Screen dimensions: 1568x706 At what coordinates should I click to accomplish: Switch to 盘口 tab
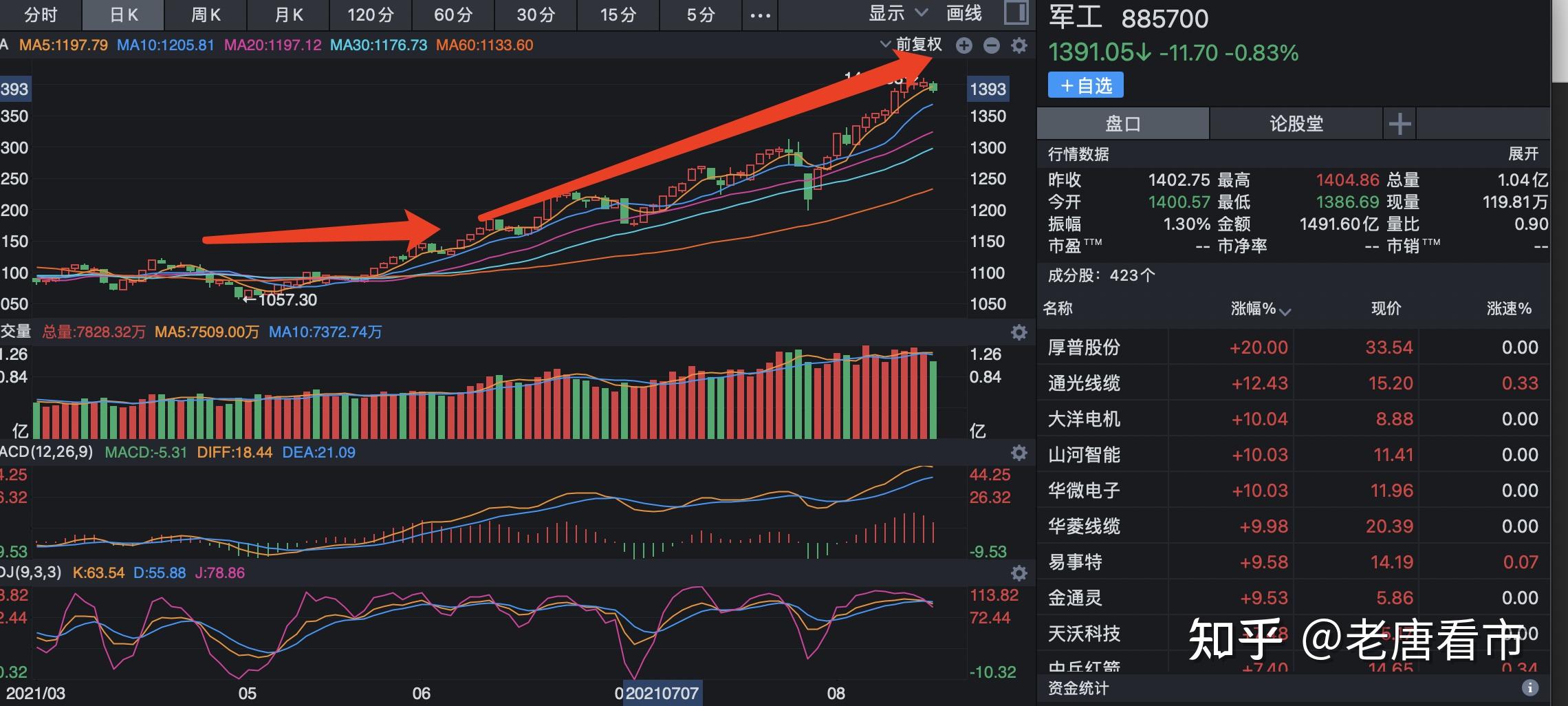point(1123,124)
